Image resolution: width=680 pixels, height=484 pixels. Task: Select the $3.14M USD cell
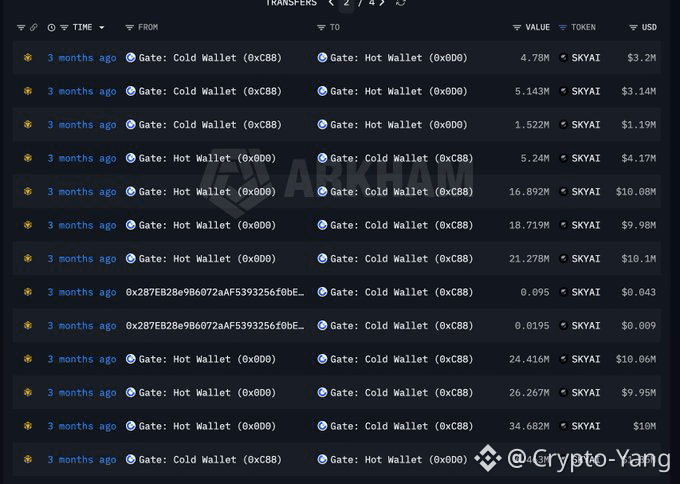coord(638,91)
